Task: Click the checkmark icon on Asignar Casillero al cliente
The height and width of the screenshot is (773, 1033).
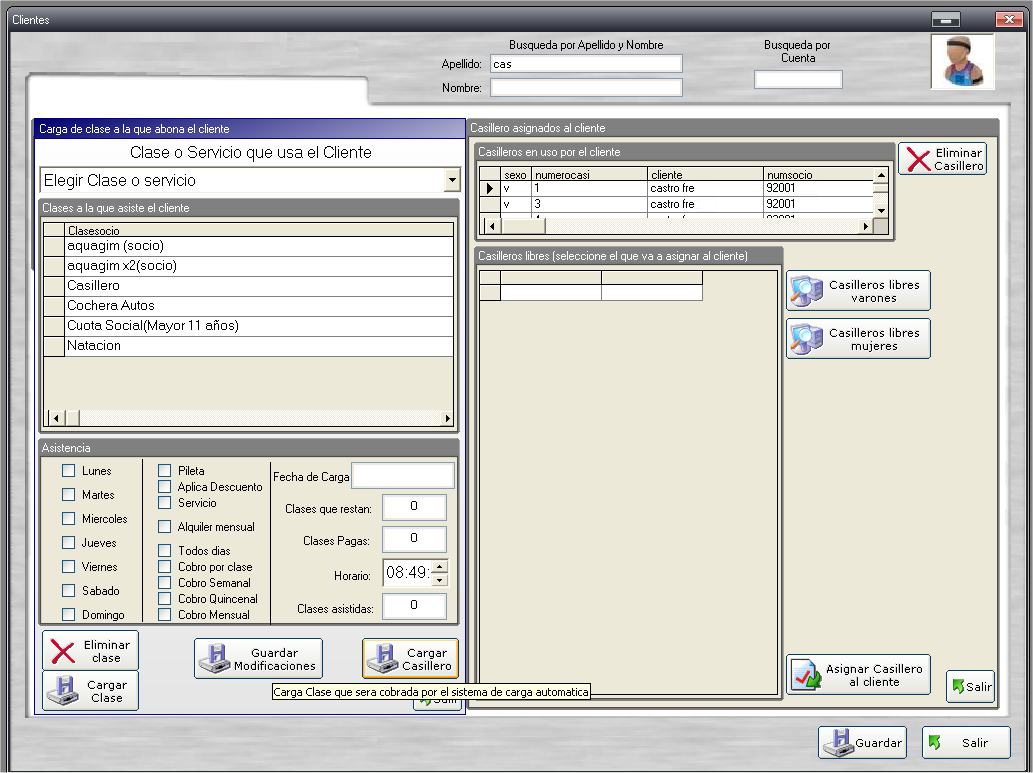Action: [806, 675]
